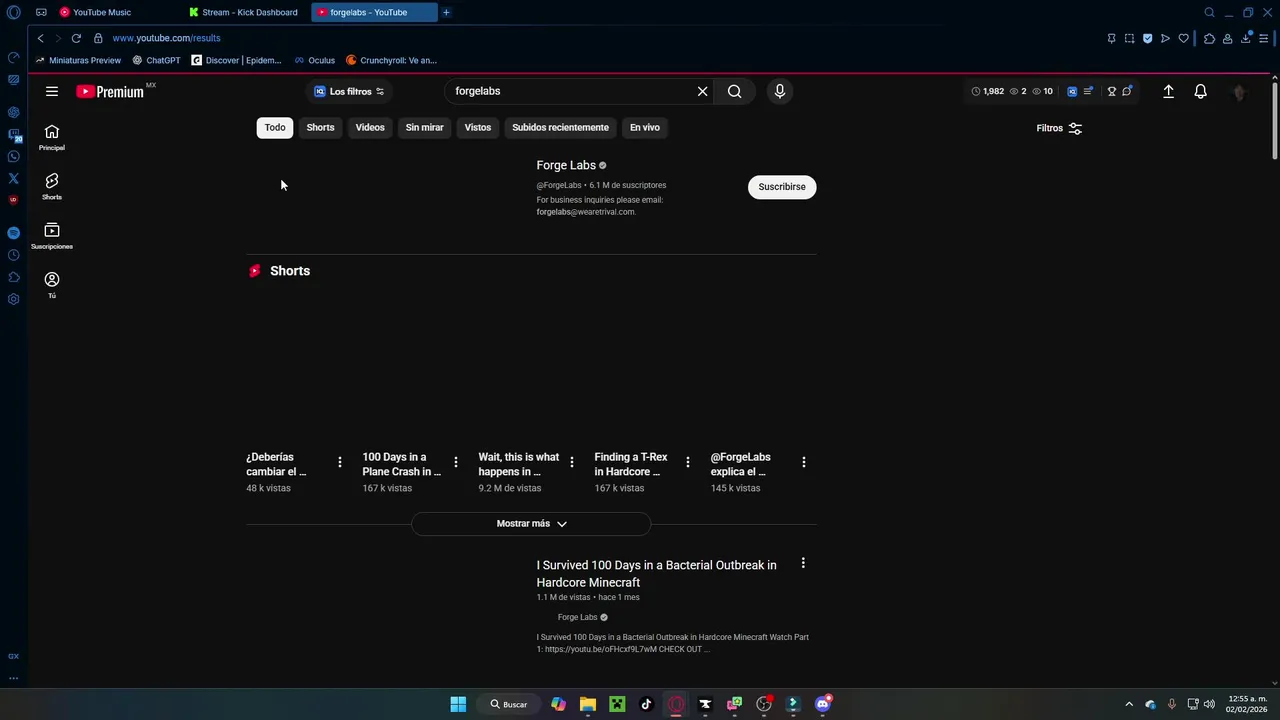Open Principal home in YouTube sidebar

coord(52,138)
